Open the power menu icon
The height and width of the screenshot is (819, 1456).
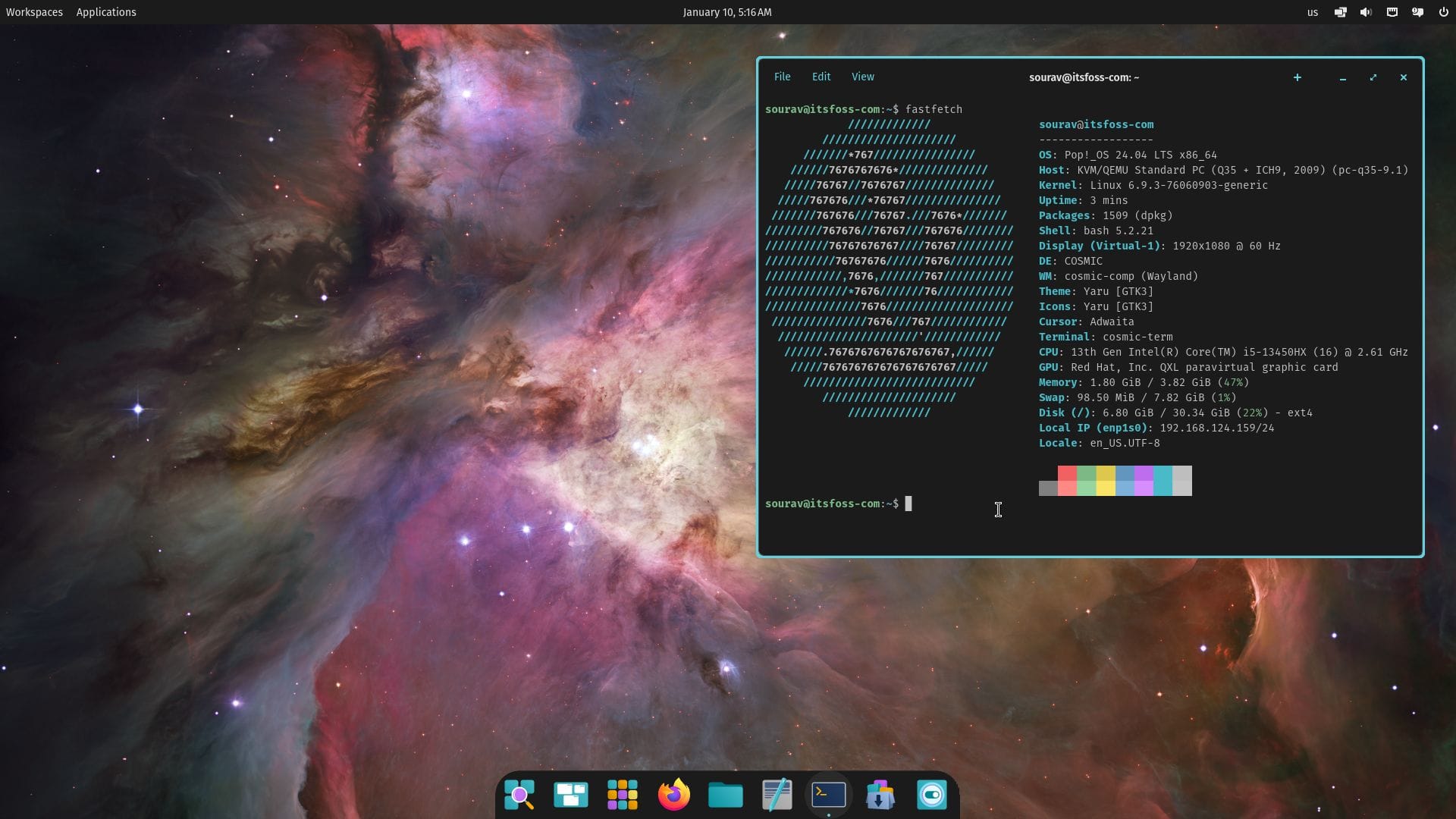coord(1445,12)
